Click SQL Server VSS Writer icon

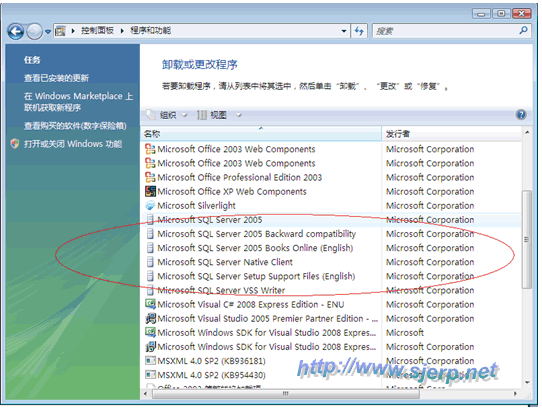point(150,290)
